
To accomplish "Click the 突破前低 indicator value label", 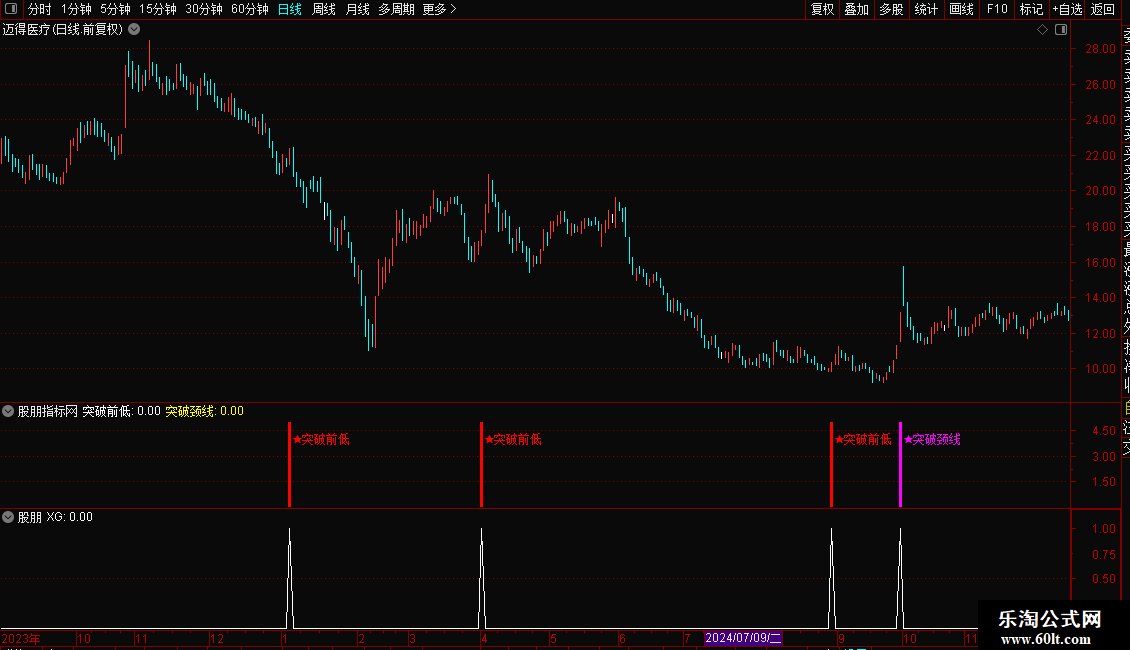I will 121,411.
